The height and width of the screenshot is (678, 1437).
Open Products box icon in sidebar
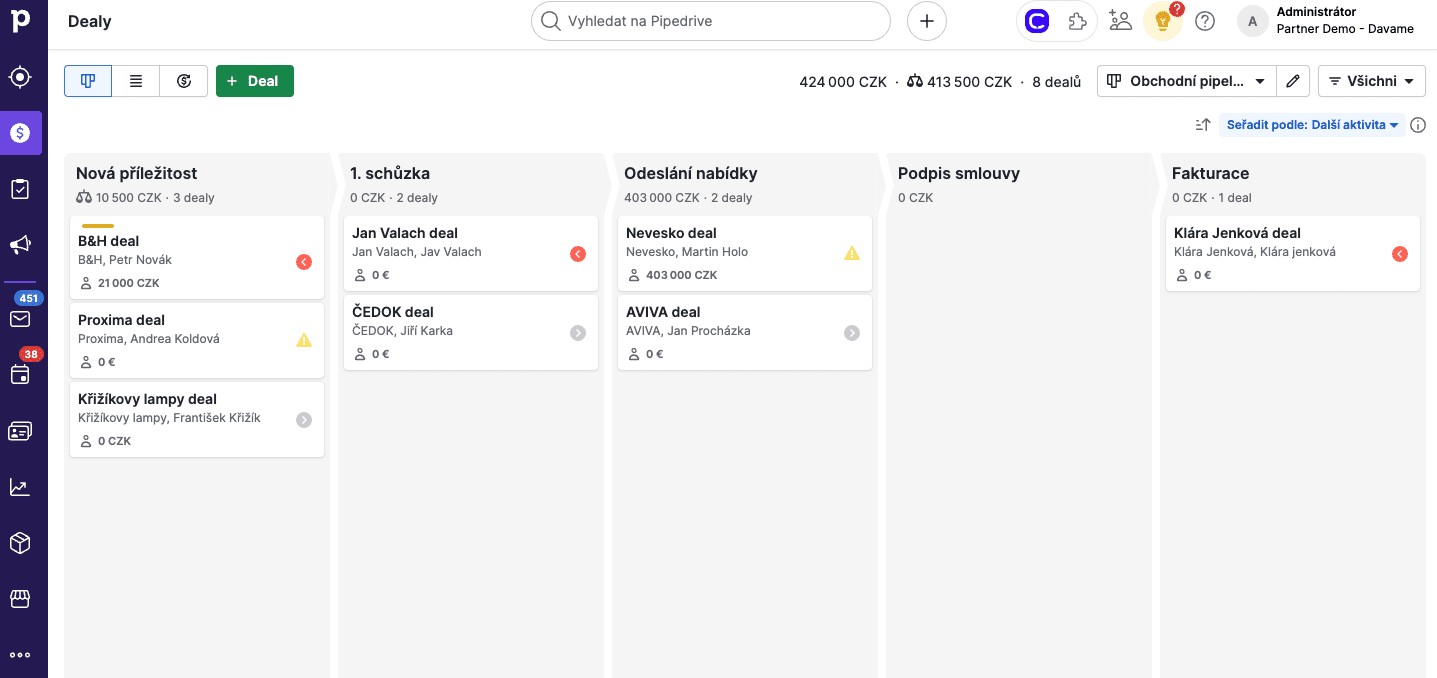(20, 543)
